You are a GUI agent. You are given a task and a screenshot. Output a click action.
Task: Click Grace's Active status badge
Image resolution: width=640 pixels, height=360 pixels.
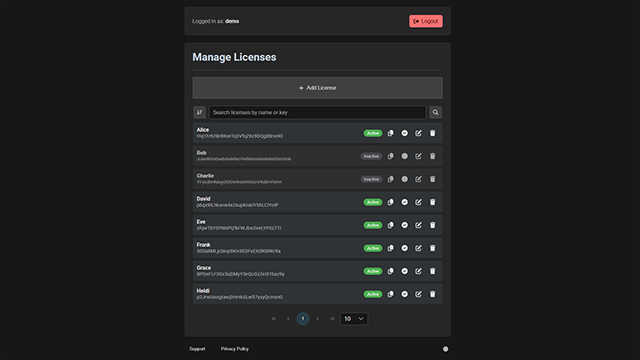[x=373, y=271]
